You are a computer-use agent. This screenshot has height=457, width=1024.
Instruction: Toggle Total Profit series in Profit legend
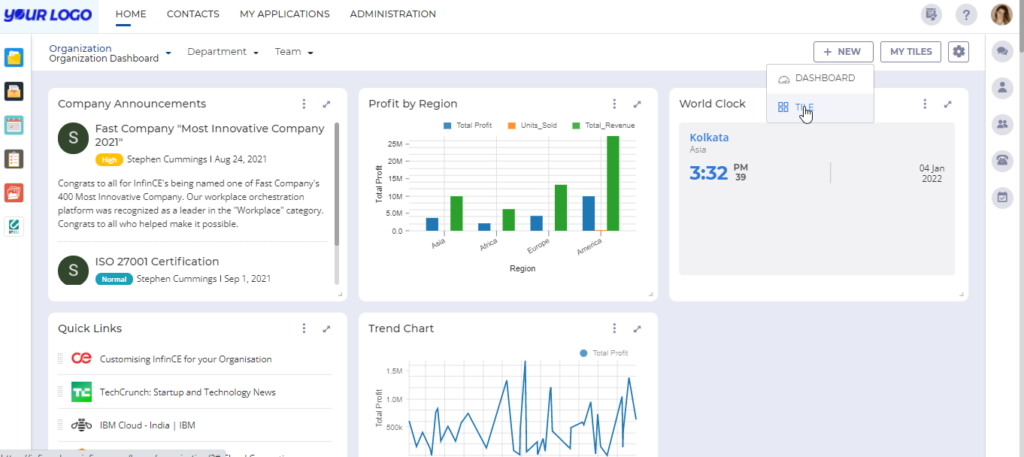point(468,125)
